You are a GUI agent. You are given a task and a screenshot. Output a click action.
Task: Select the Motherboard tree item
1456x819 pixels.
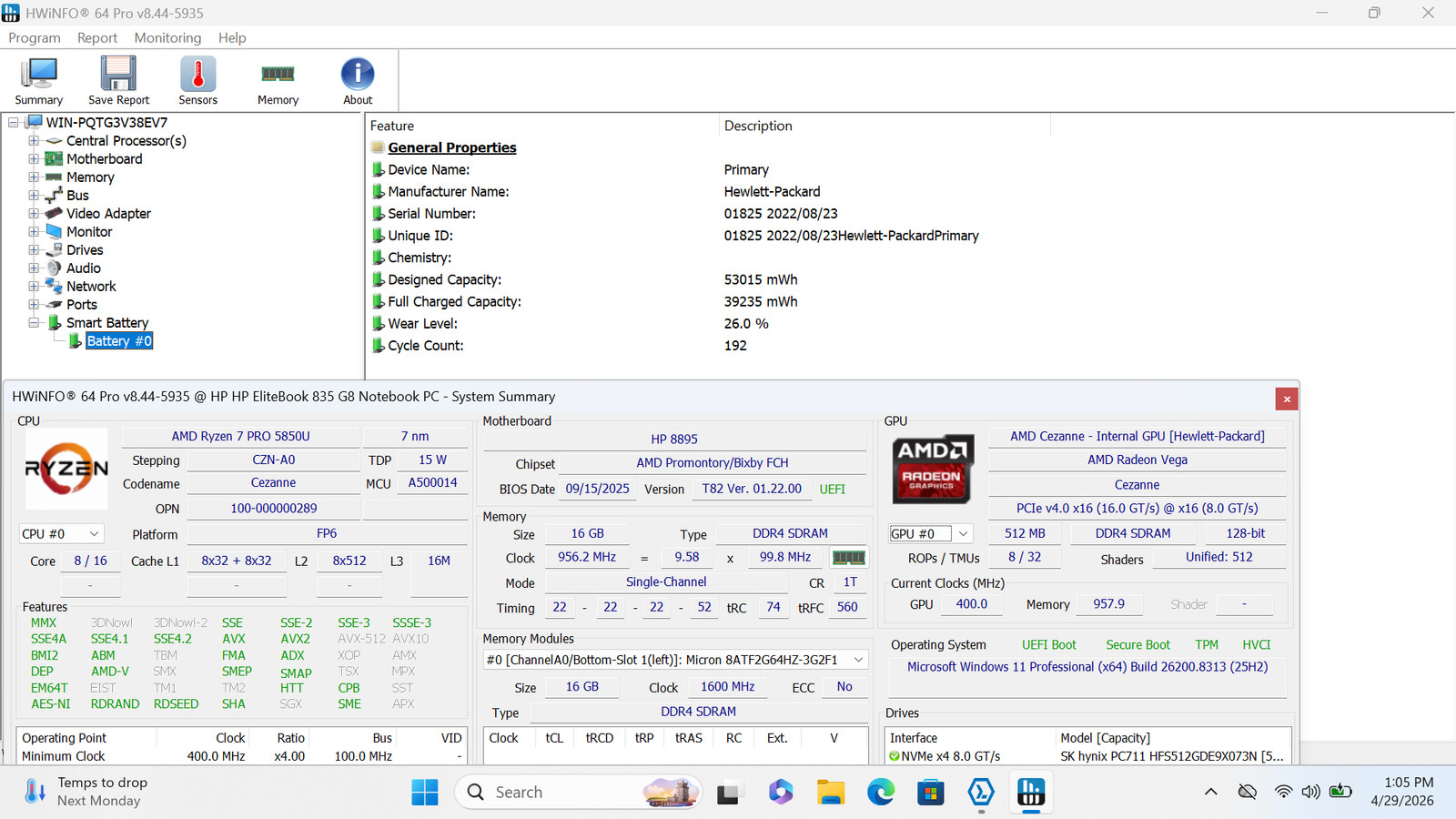tap(104, 159)
